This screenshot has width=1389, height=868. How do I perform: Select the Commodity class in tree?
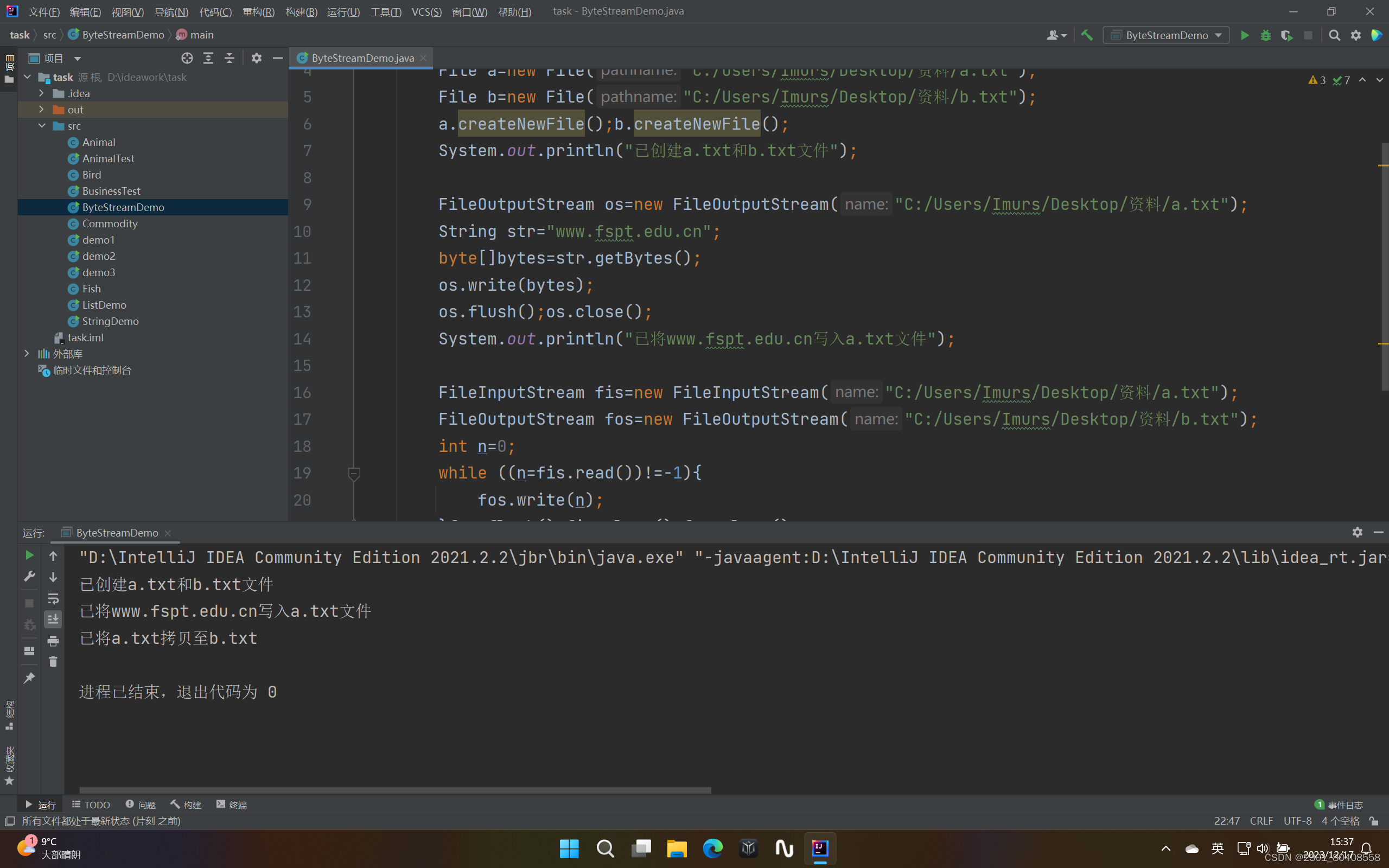click(x=110, y=224)
